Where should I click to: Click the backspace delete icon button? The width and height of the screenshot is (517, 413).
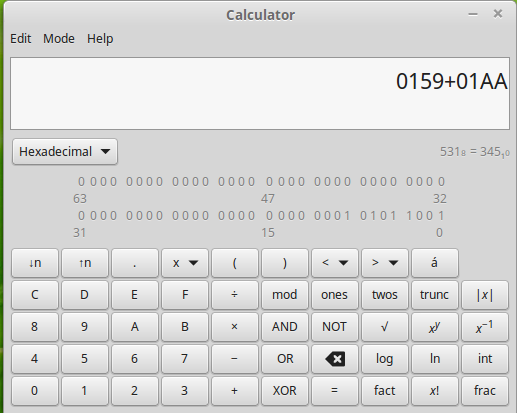pos(335,359)
